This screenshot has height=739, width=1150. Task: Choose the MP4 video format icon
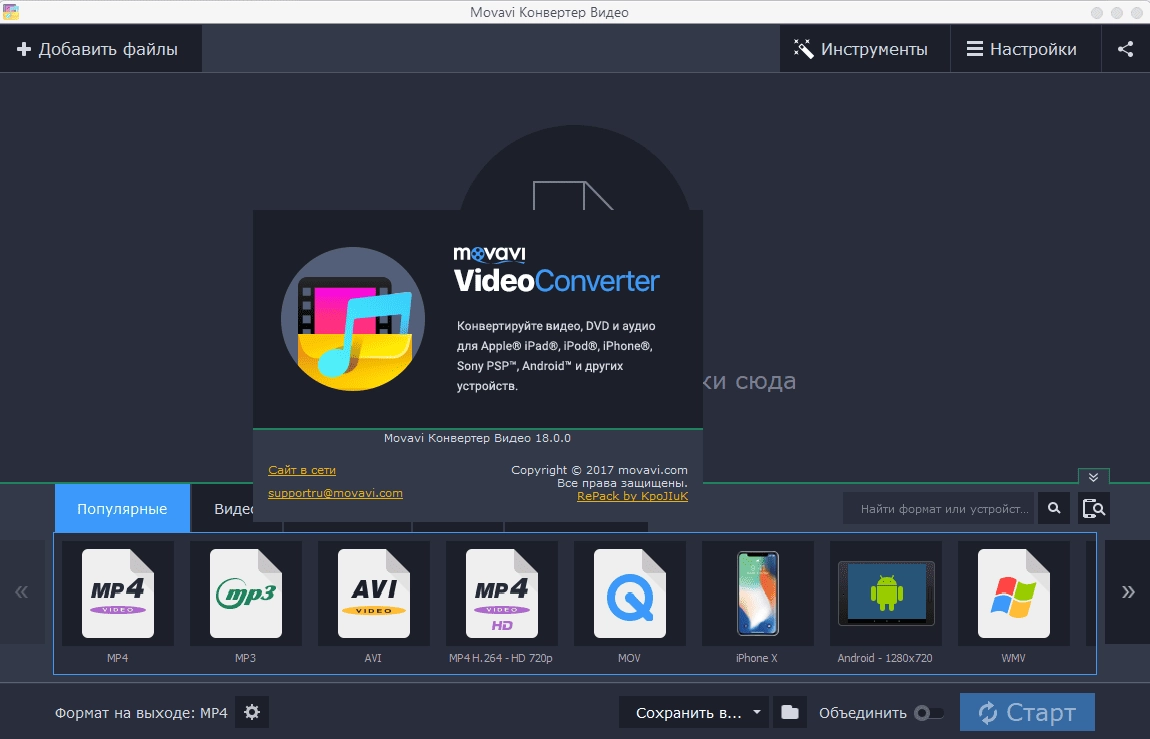coord(117,593)
